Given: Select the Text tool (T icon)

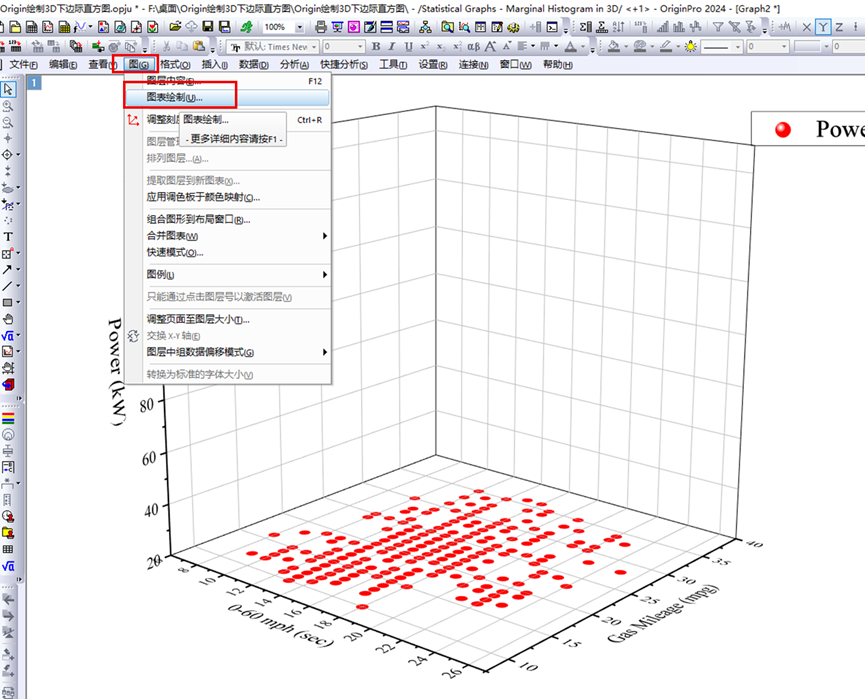Looking at the screenshot, I should pos(8,237).
